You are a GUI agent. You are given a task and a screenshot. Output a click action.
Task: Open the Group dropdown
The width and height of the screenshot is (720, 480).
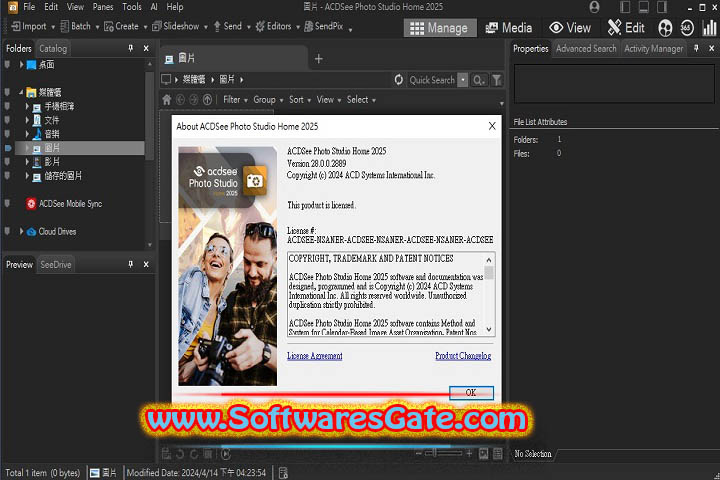pyautogui.click(x=268, y=100)
